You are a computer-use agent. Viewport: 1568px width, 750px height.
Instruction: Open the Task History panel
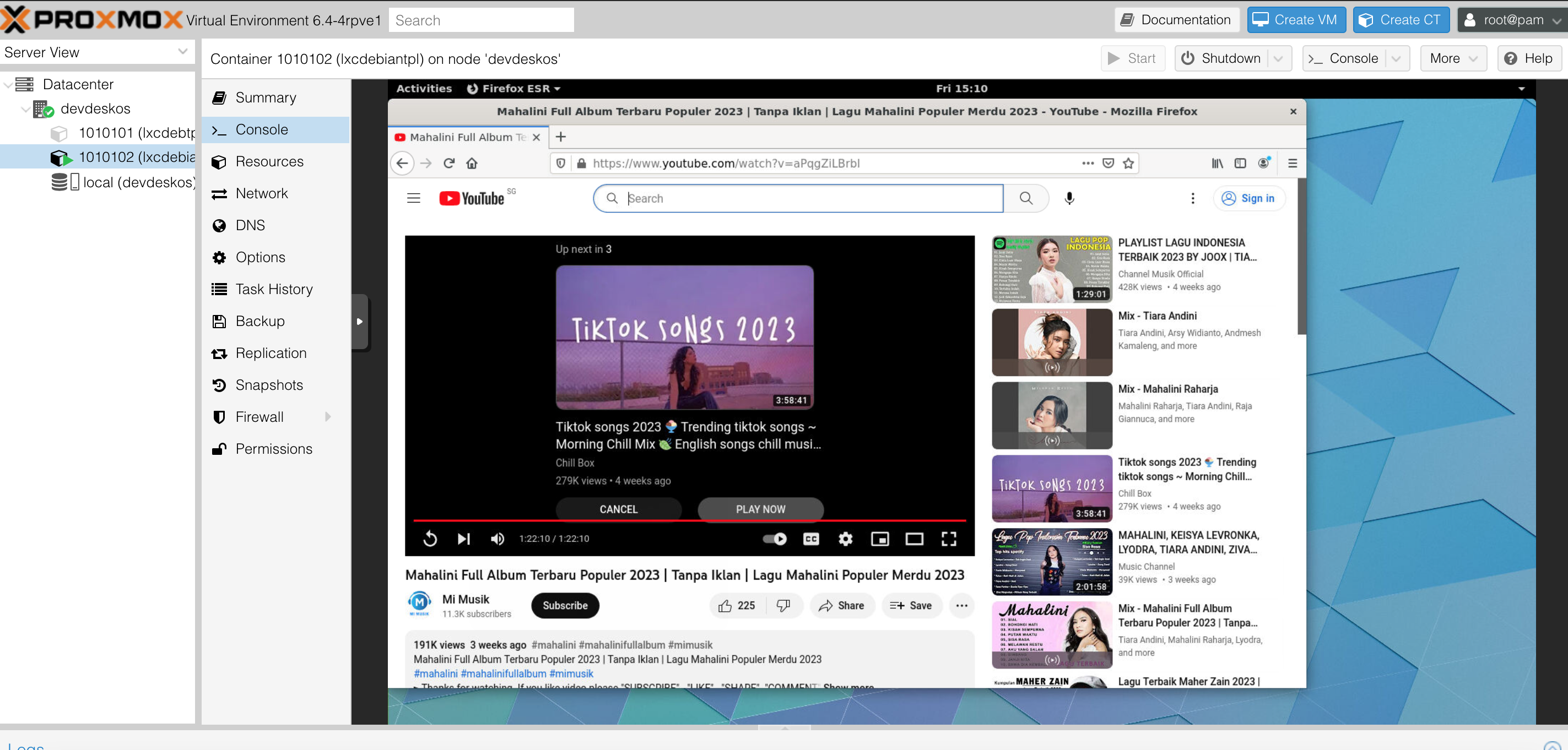tap(275, 289)
